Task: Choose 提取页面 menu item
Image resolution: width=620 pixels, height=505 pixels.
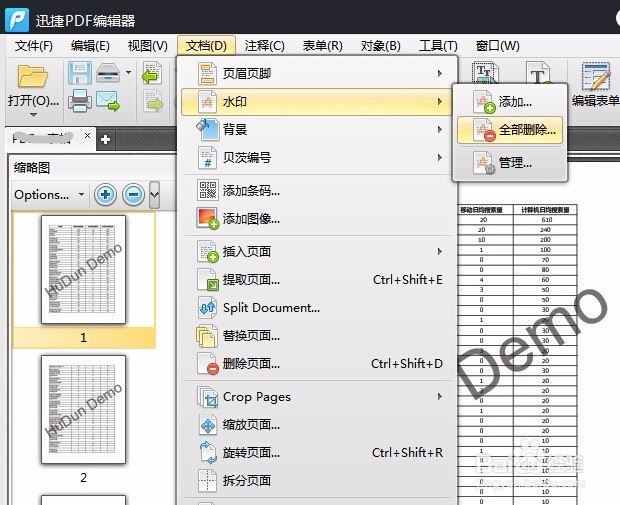Action: [x=316, y=280]
